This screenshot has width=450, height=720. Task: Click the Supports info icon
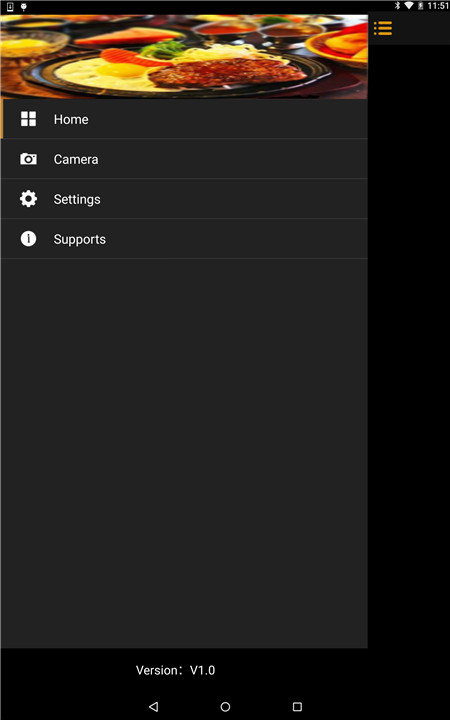28,239
